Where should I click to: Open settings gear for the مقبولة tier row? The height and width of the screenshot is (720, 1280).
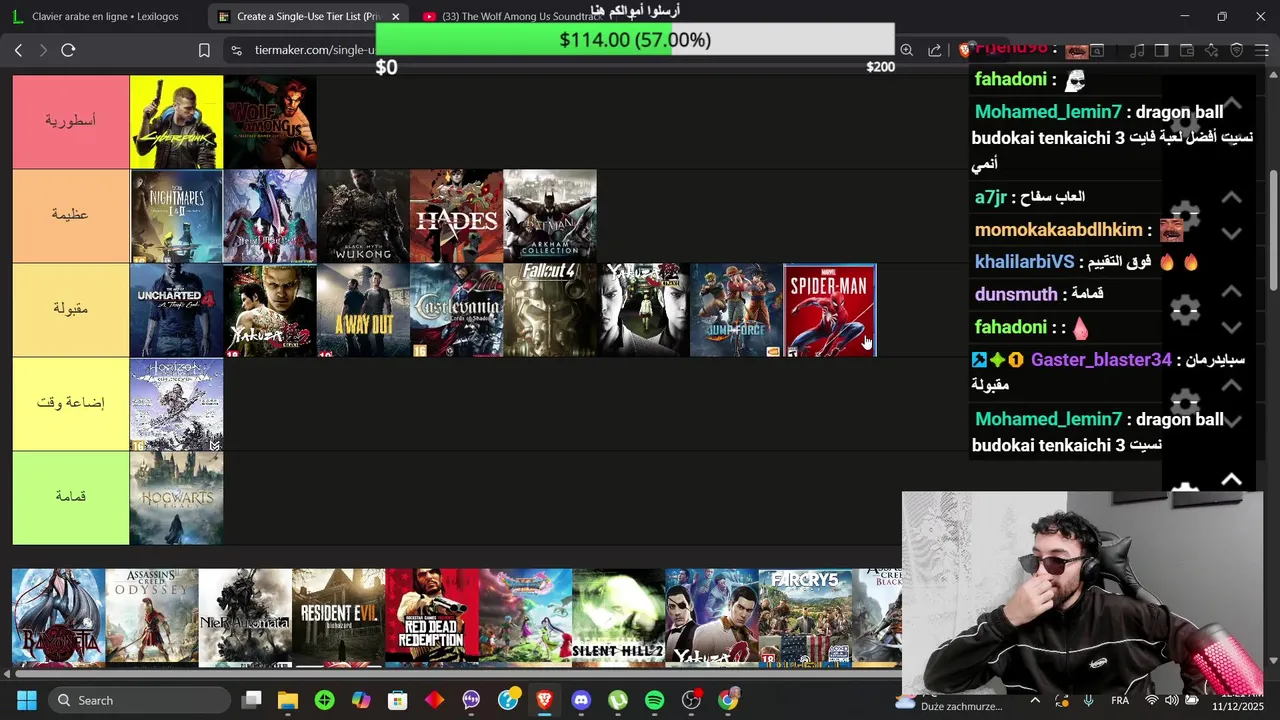click(x=1185, y=309)
